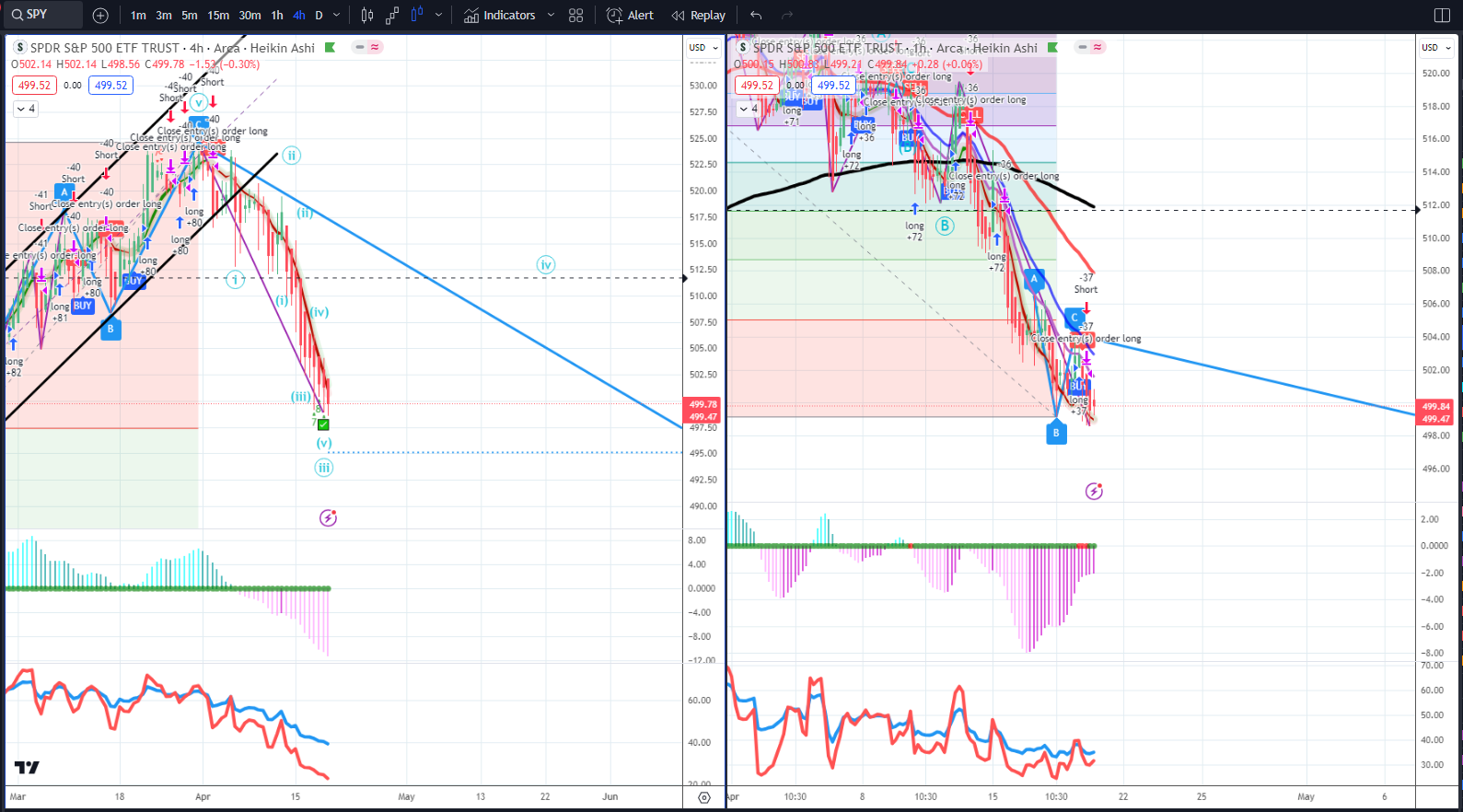
Task: Select the 1m timeframe
Action: [138, 16]
